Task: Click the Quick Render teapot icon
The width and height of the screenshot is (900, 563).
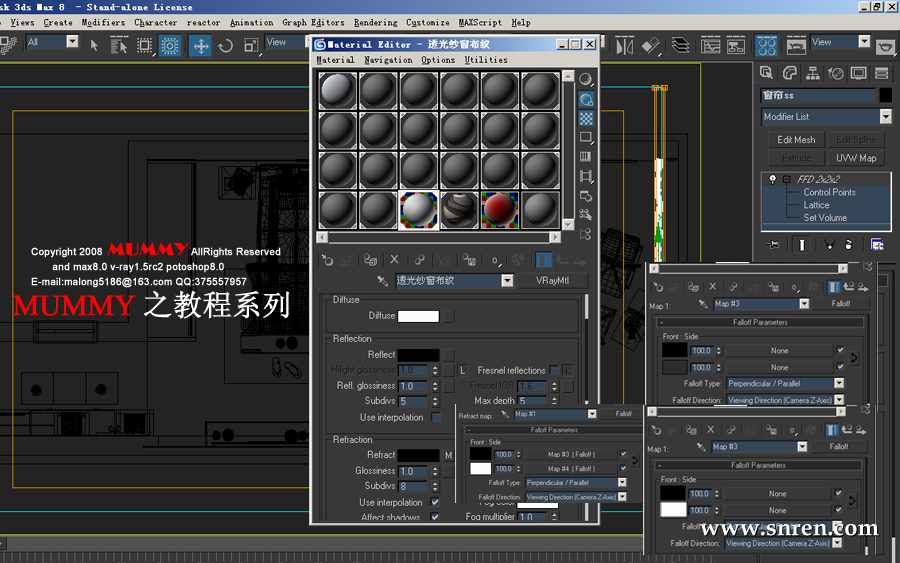Action: pos(886,45)
